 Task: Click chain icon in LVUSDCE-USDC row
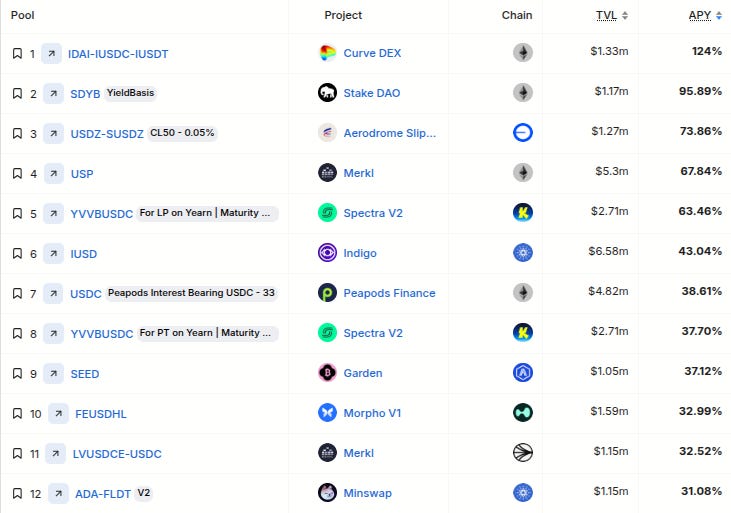[x=523, y=453]
